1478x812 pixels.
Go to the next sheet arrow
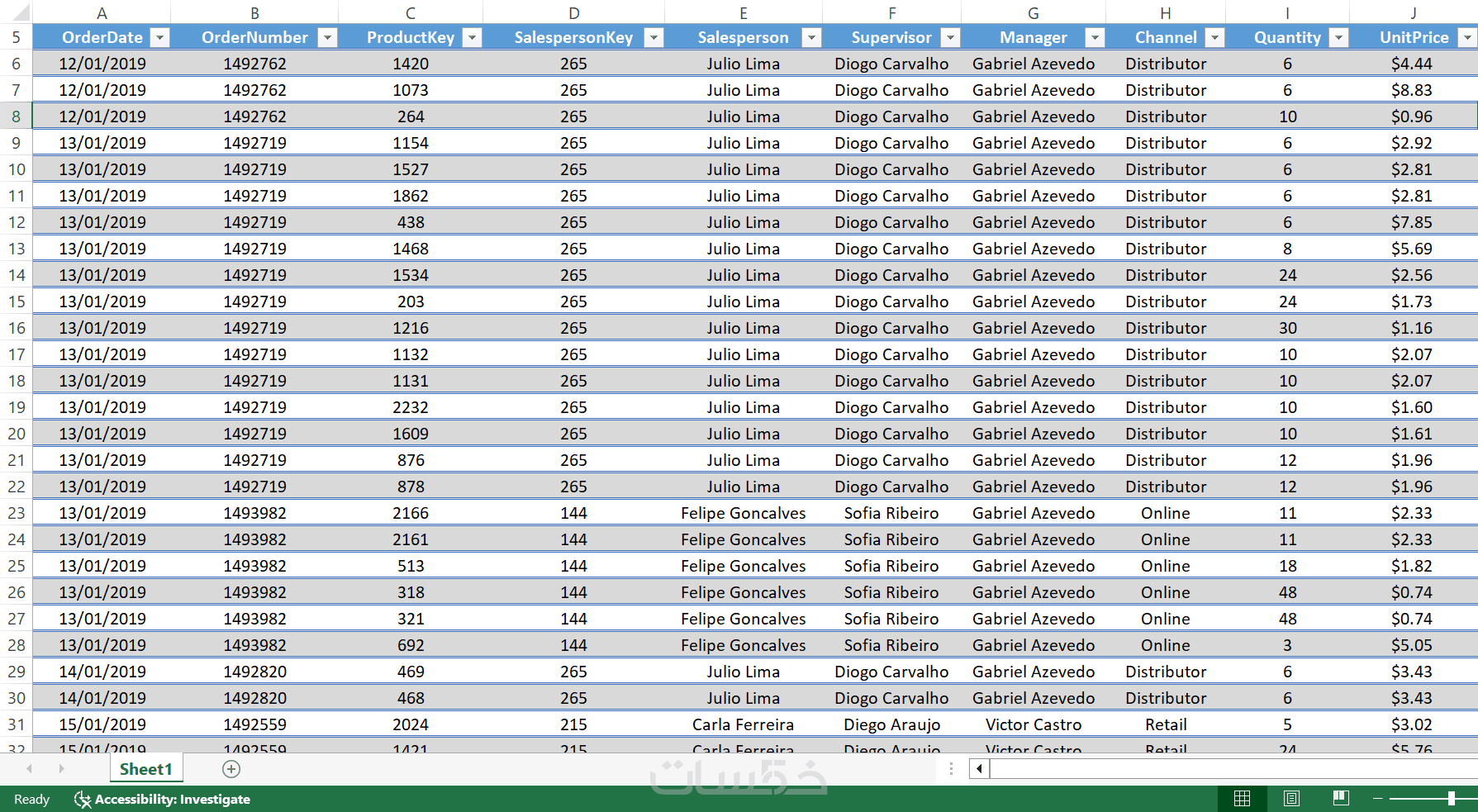[61, 769]
